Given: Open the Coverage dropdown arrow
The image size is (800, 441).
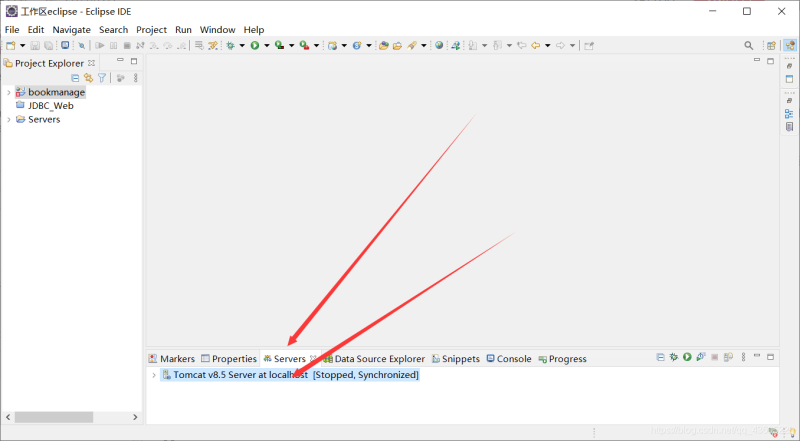Looking at the screenshot, I should click(x=291, y=45).
